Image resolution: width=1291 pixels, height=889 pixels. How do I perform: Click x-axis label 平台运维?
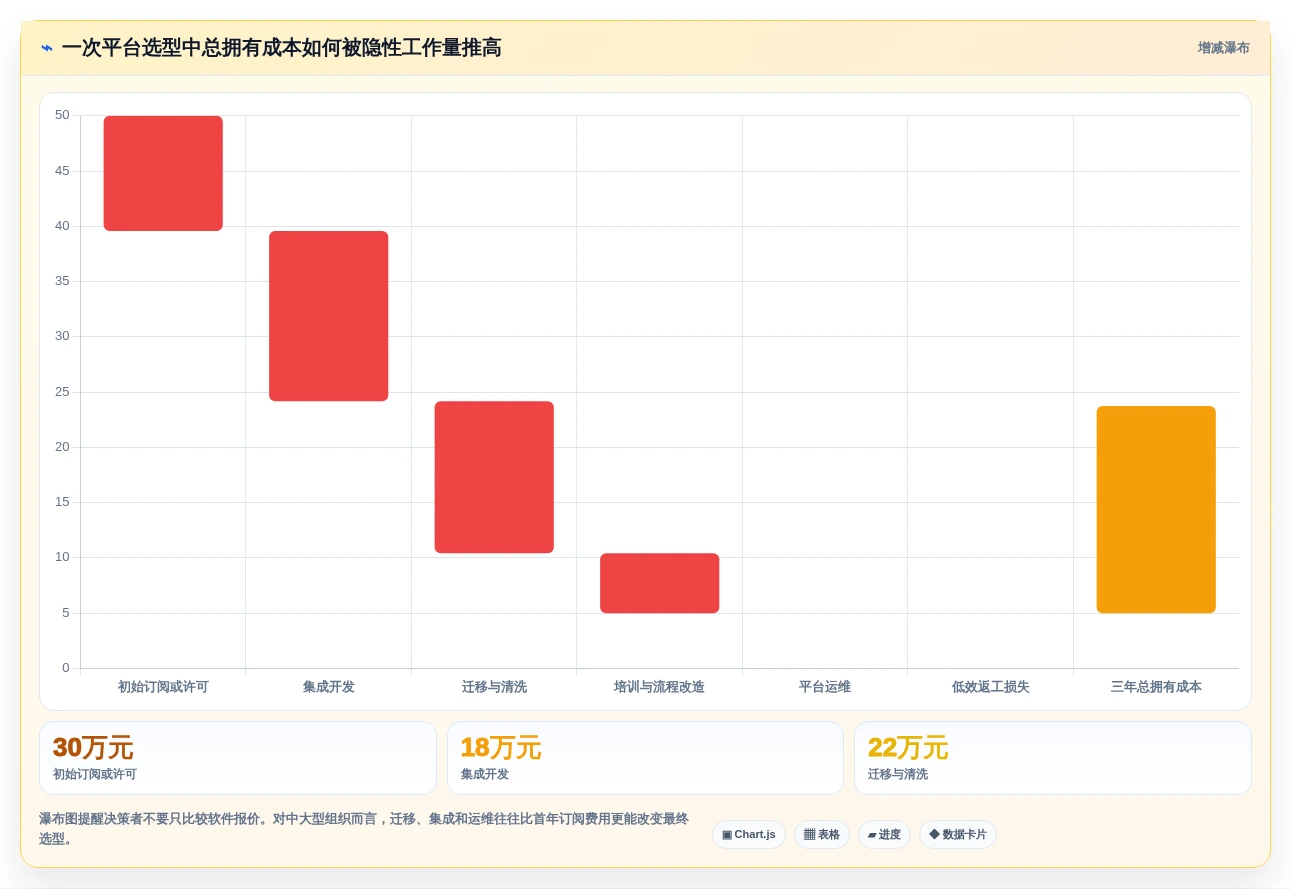[825, 687]
